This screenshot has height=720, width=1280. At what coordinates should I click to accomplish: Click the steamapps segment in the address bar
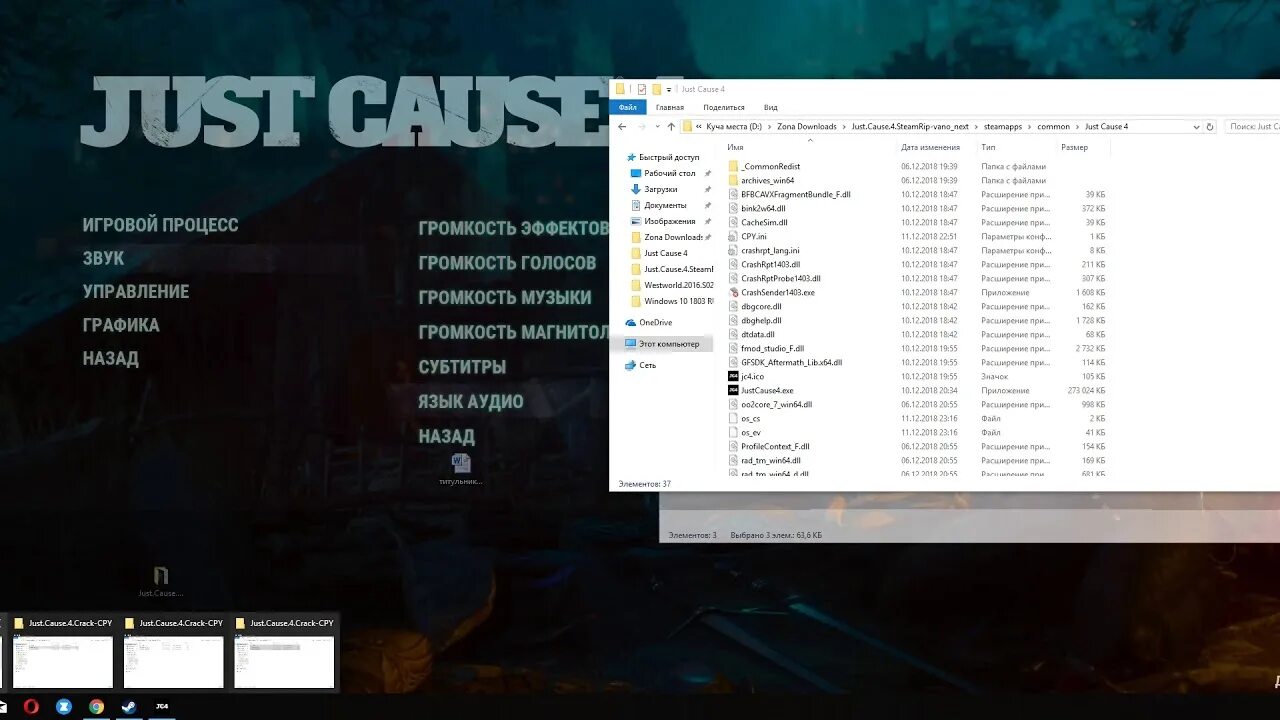pyautogui.click(x=1003, y=127)
